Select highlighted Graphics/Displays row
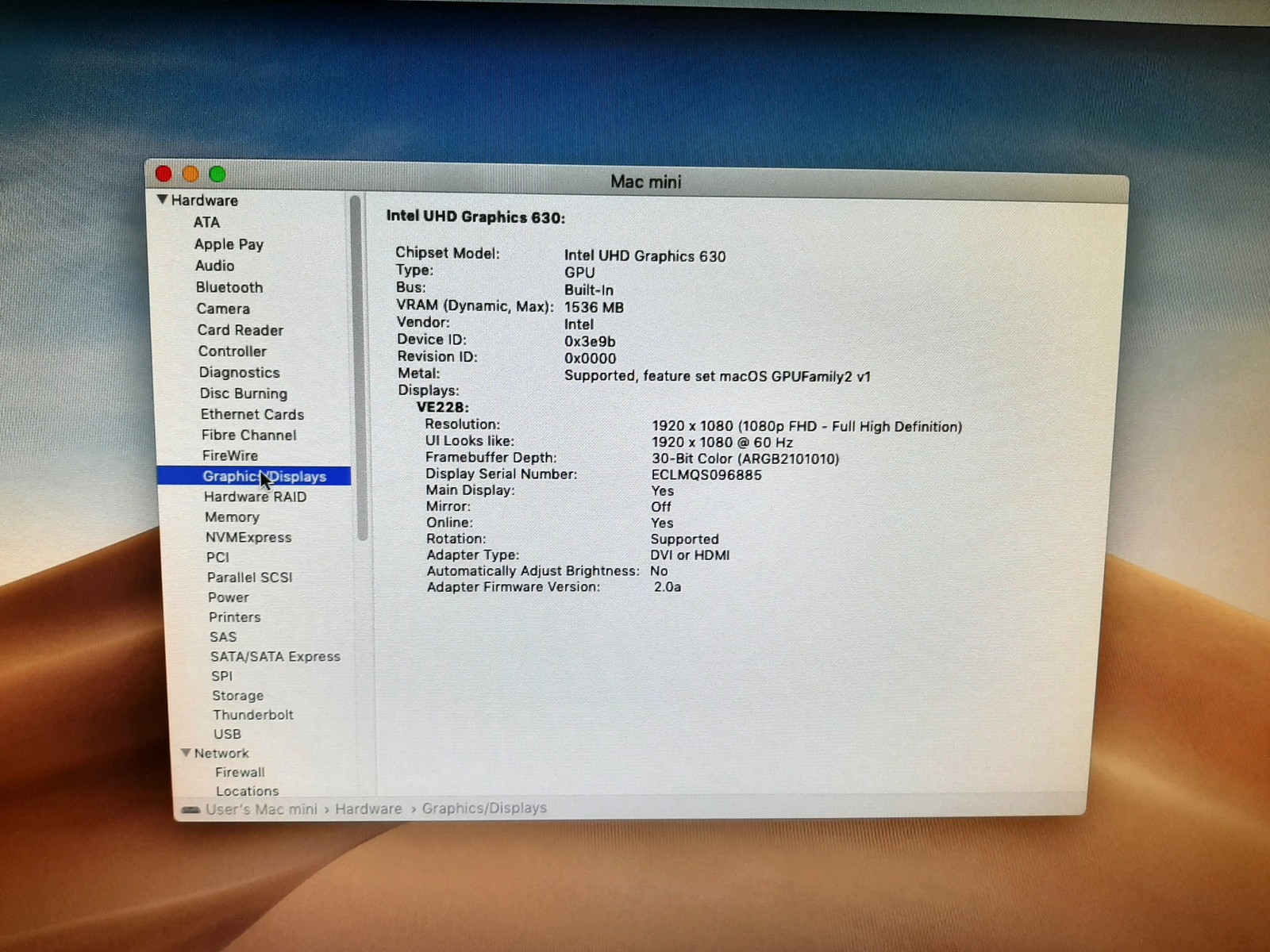This screenshot has height=952, width=1270. click(x=254, y=476)
